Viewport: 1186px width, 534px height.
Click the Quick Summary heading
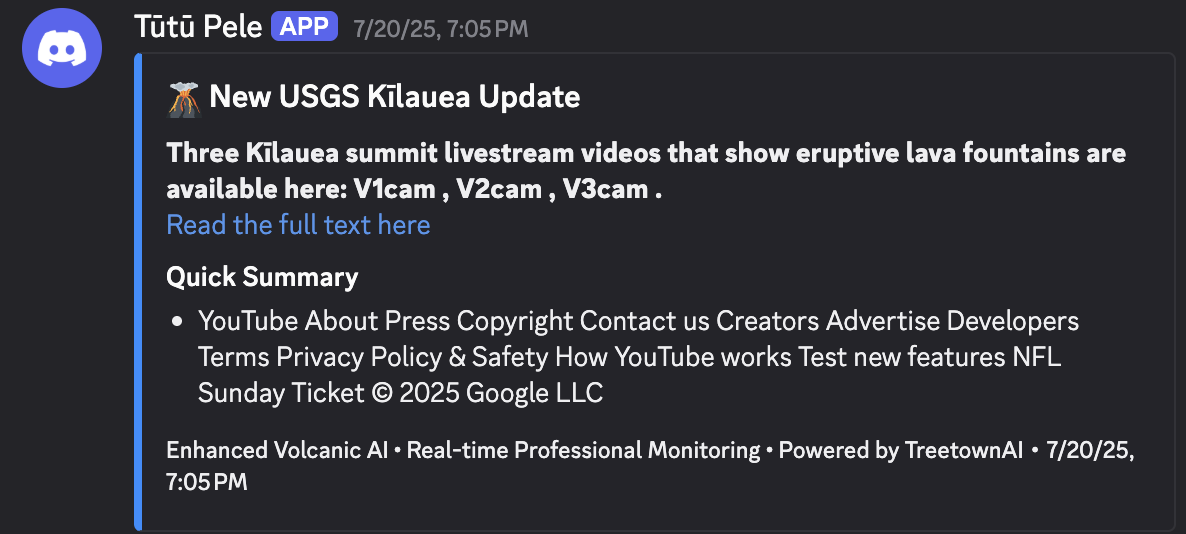[262, 277]
